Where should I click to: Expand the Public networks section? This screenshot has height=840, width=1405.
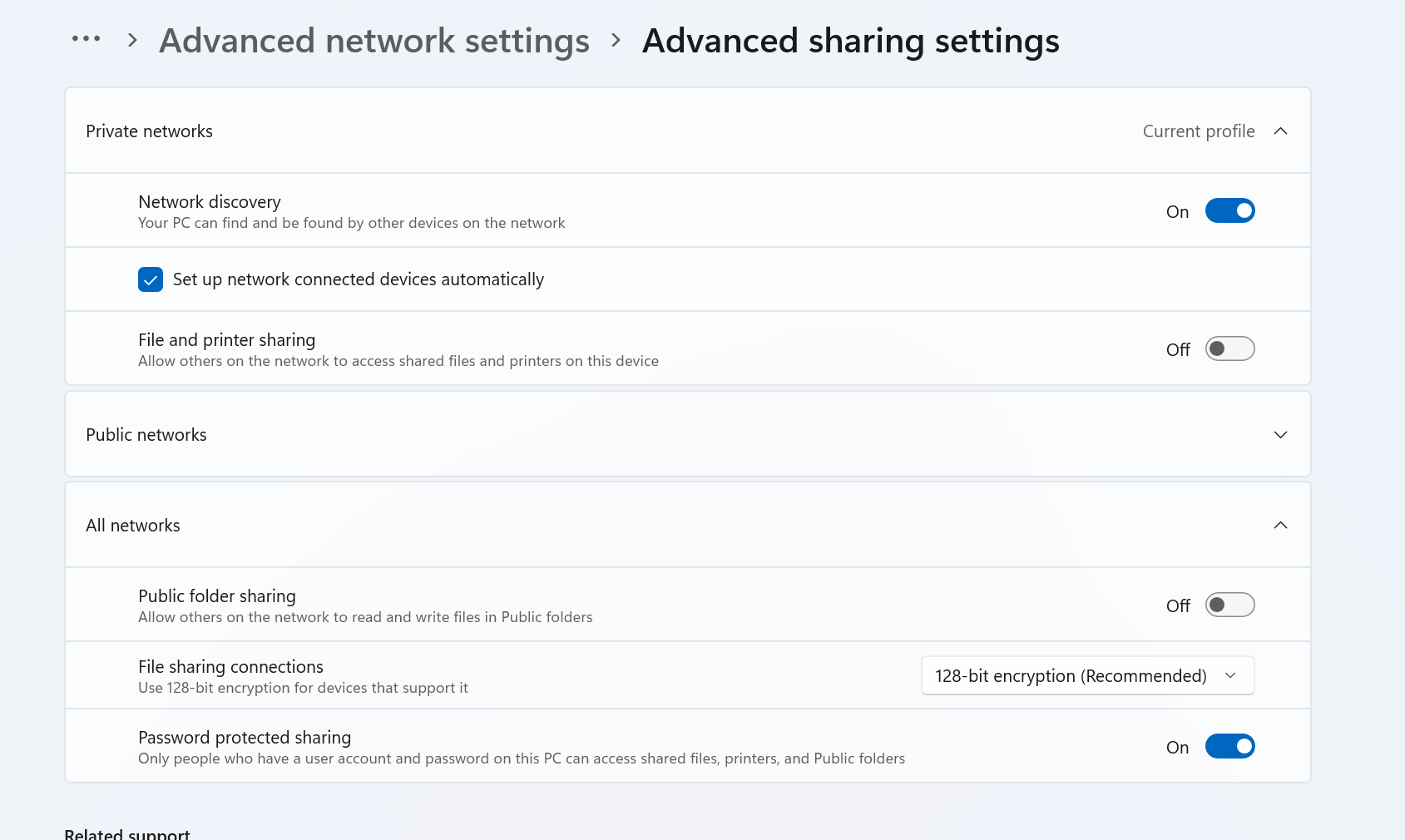click(1280, 435)
